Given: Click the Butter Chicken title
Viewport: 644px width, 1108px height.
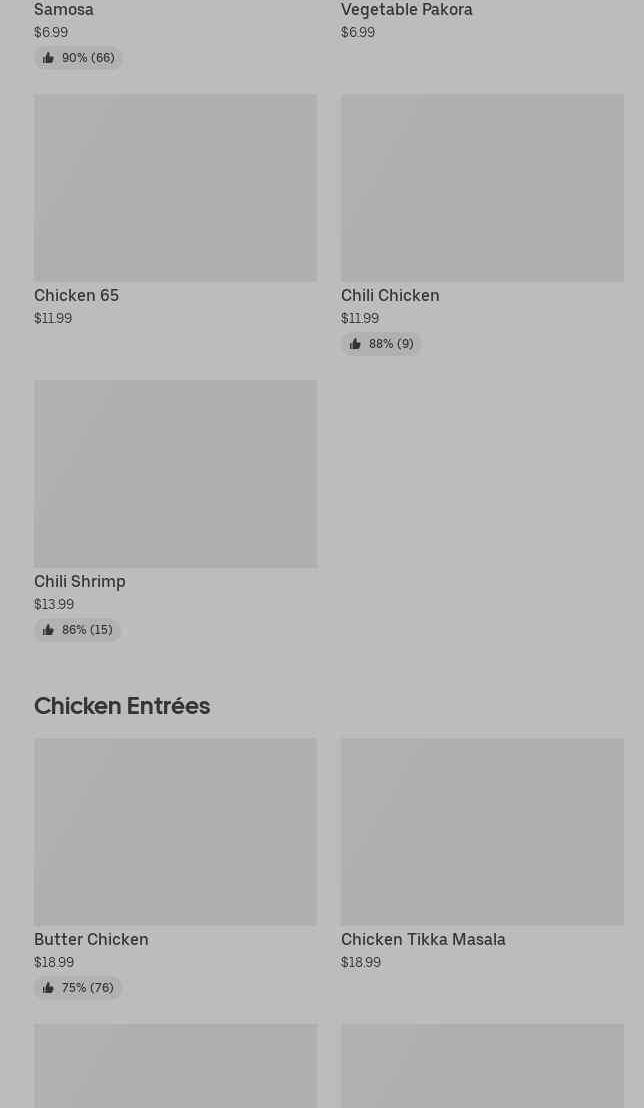Looking at the screenshot, I should [x=91, y=939].
